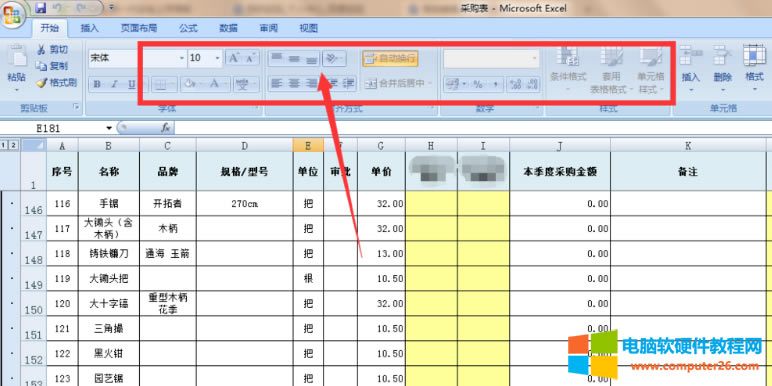Open the arrow below Paste (粘贴)

[17, 90]
